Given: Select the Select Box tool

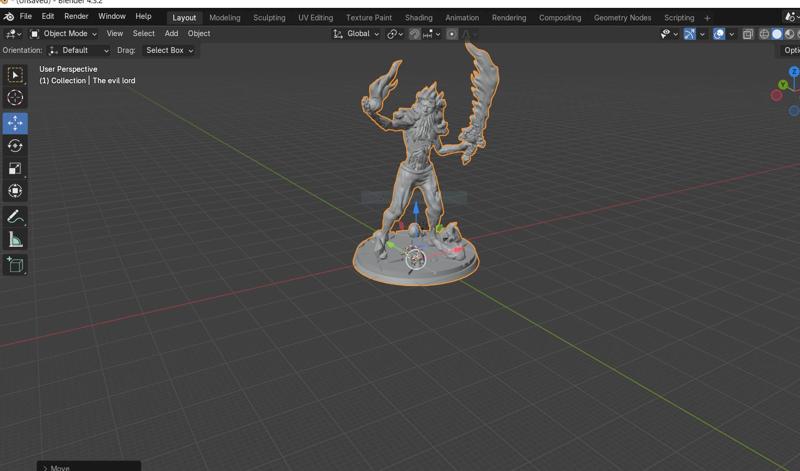Looking at the screenshot, I should click(x=15, y=75).
